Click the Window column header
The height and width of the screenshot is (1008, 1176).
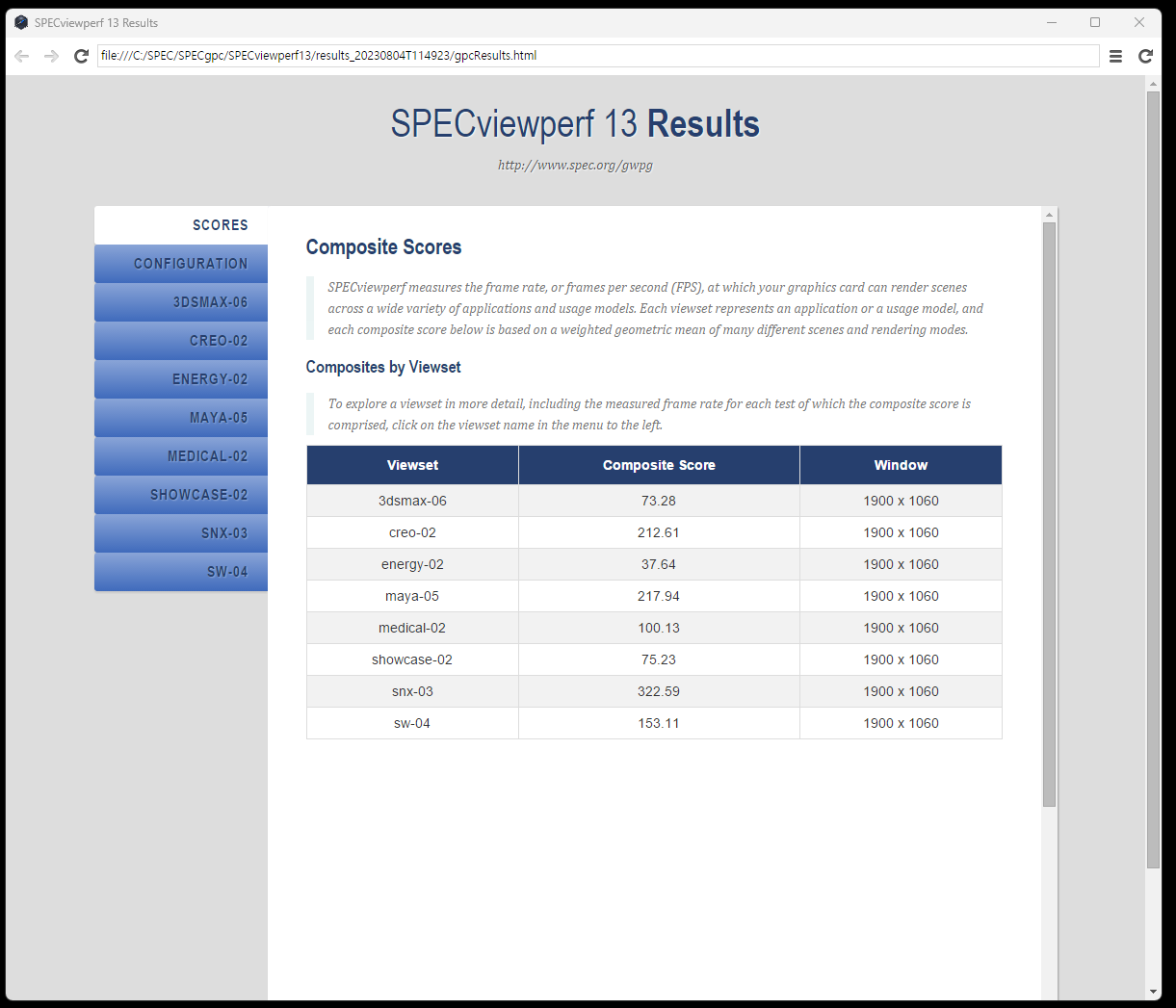click(901, 465)
